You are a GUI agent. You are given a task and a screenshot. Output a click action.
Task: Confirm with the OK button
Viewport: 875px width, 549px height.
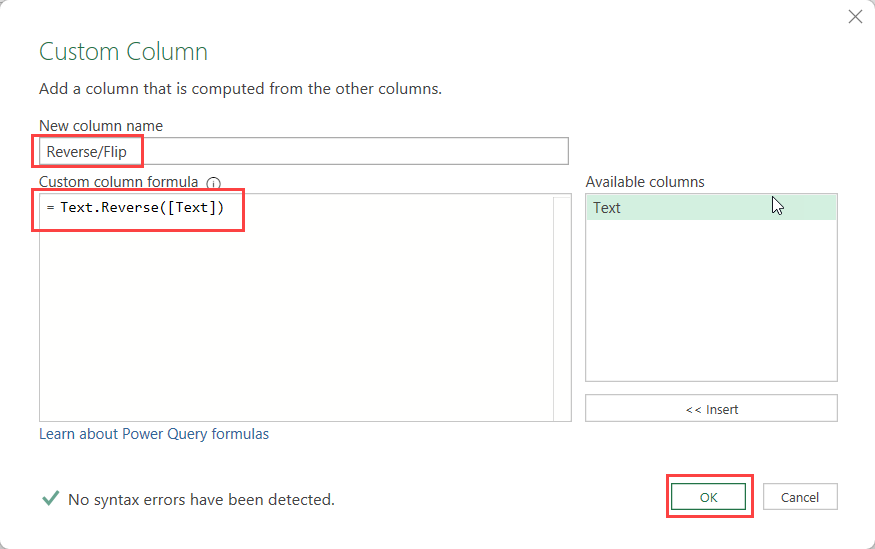click(708, 497)
